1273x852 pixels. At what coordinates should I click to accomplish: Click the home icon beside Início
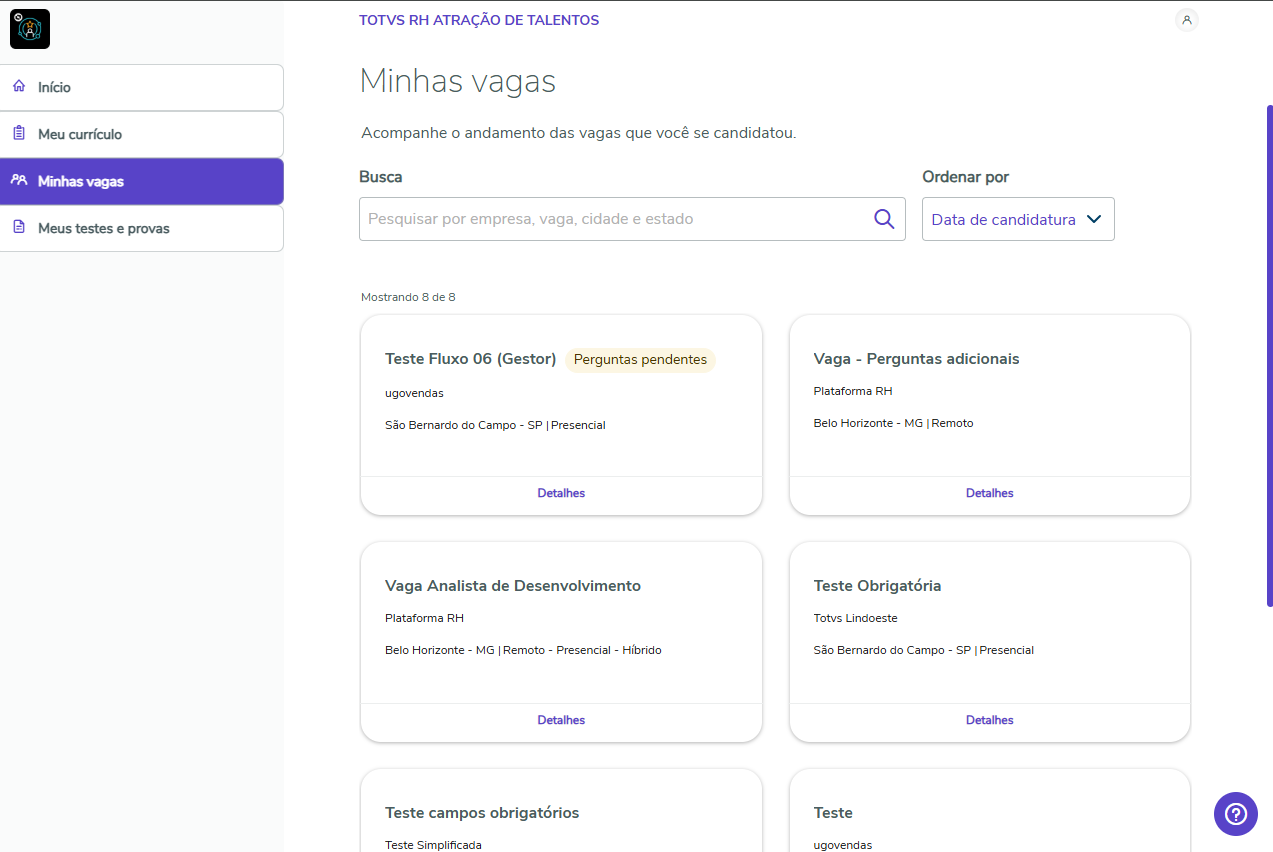click(19, 87)
